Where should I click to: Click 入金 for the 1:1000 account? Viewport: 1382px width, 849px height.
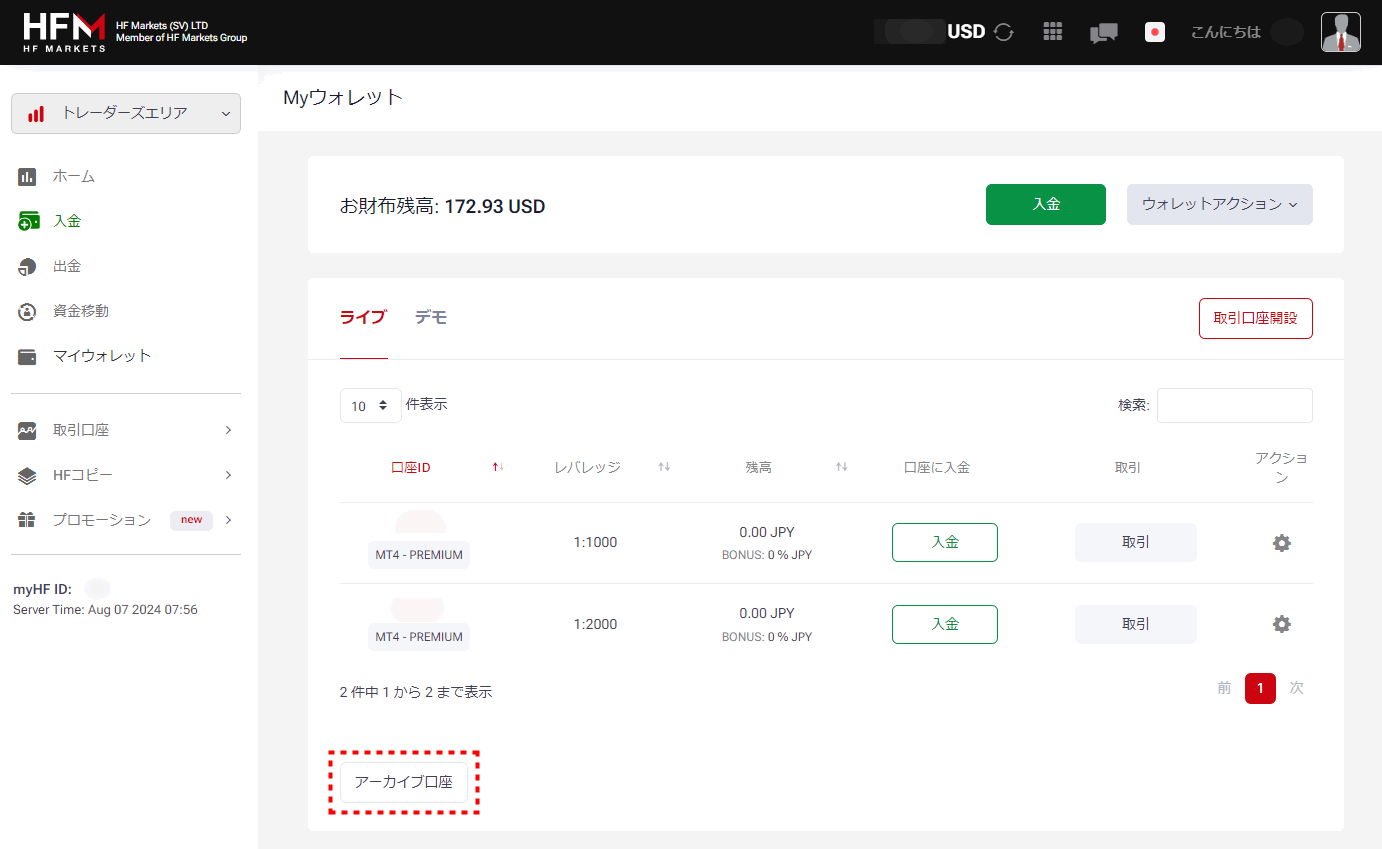pyautogui.click(x=945, y=542)
